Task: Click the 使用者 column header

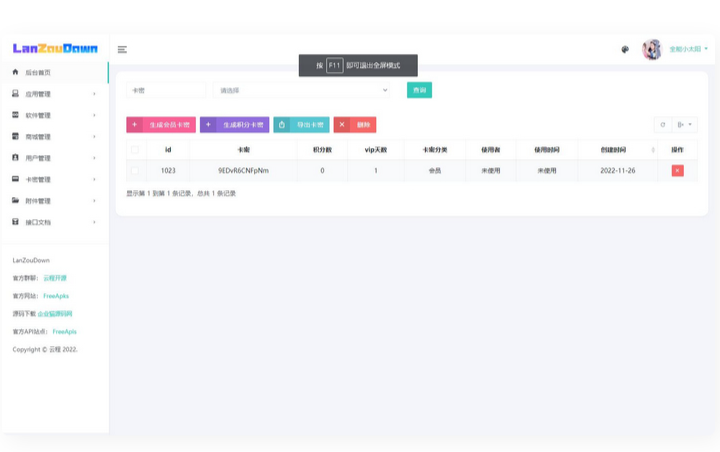Action: (491, 149)
